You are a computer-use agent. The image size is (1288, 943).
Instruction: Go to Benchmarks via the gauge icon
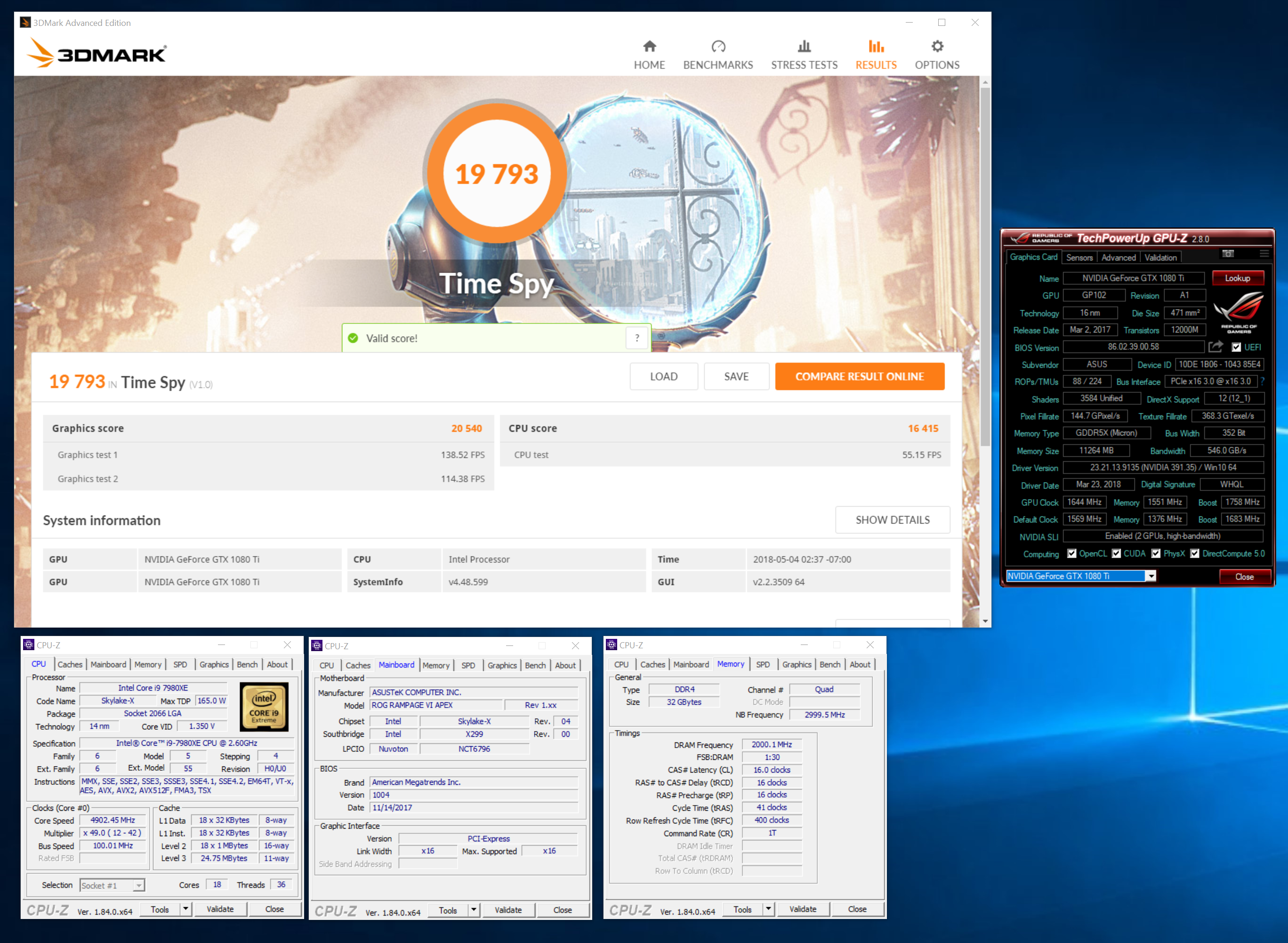tap(718, 47)
